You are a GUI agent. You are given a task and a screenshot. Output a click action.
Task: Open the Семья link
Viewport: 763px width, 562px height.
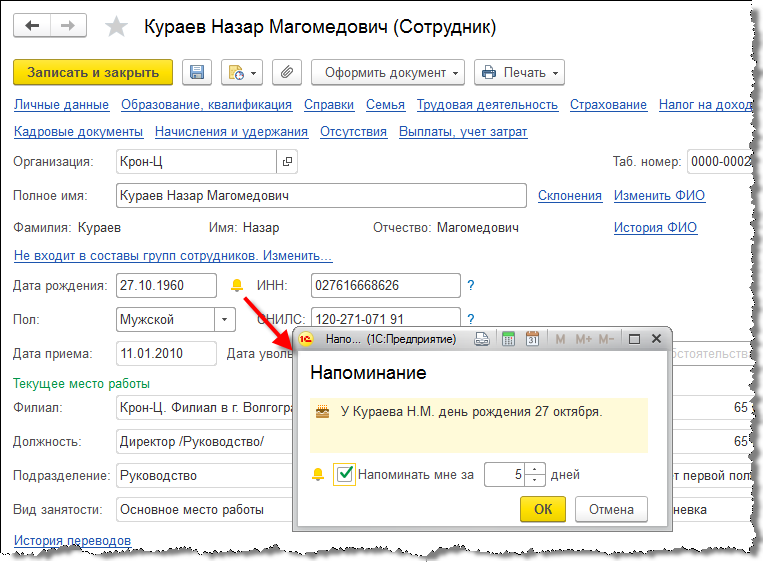[x=385, y=105]
